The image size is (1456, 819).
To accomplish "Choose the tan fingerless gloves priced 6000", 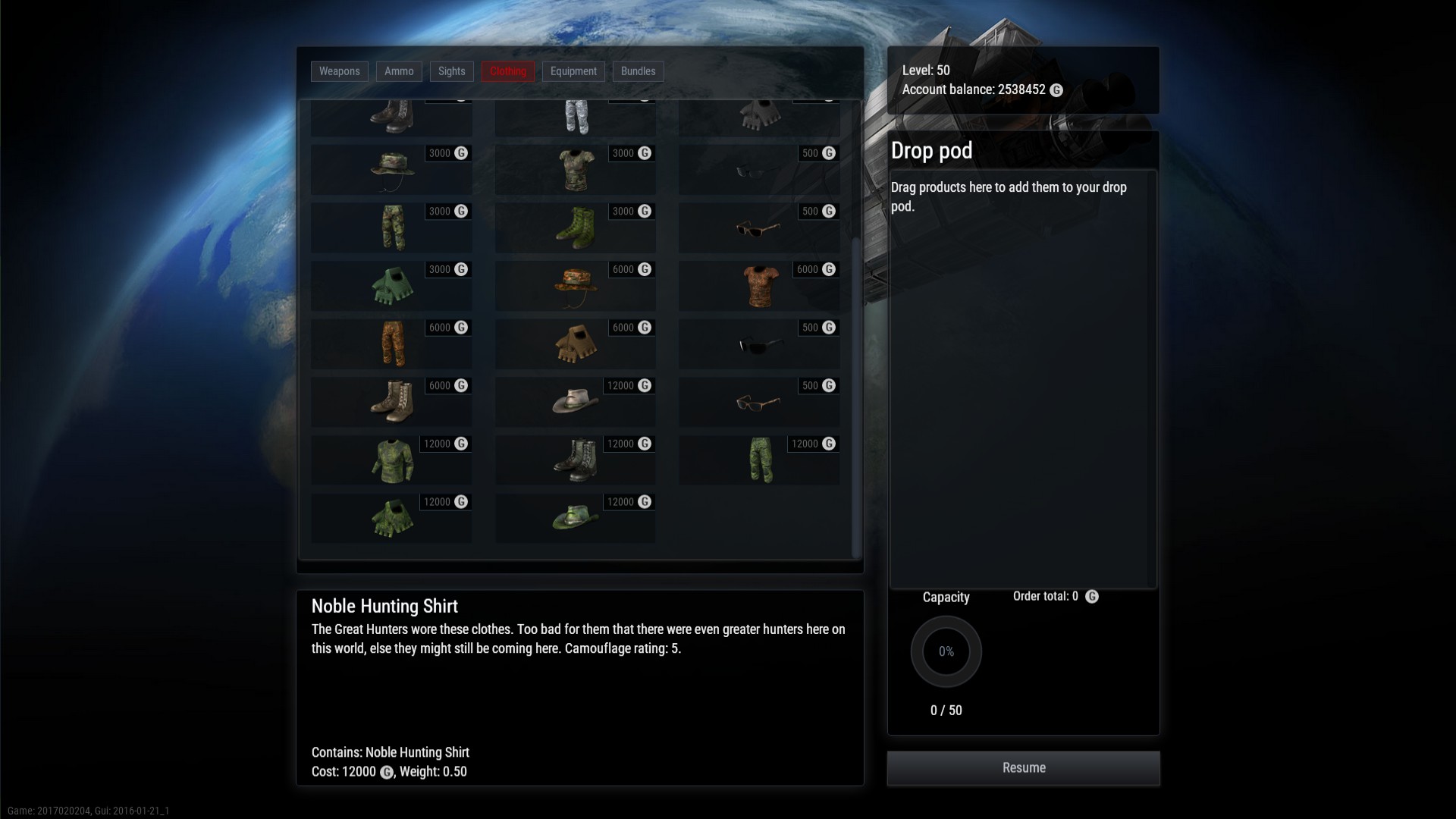I will pos(575,344).
